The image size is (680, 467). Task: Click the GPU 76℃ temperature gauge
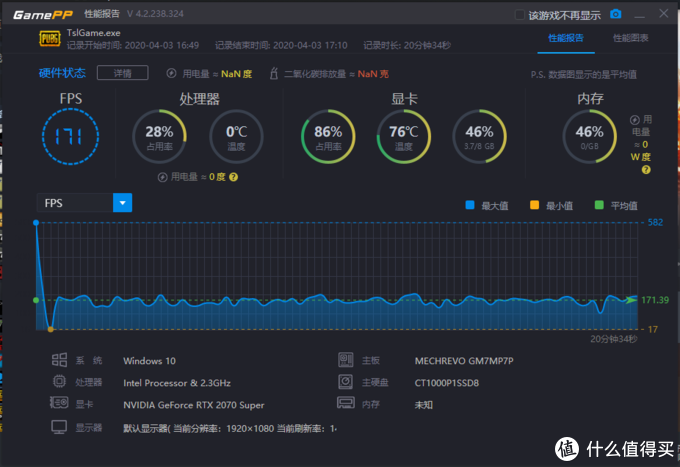[404, 137]
